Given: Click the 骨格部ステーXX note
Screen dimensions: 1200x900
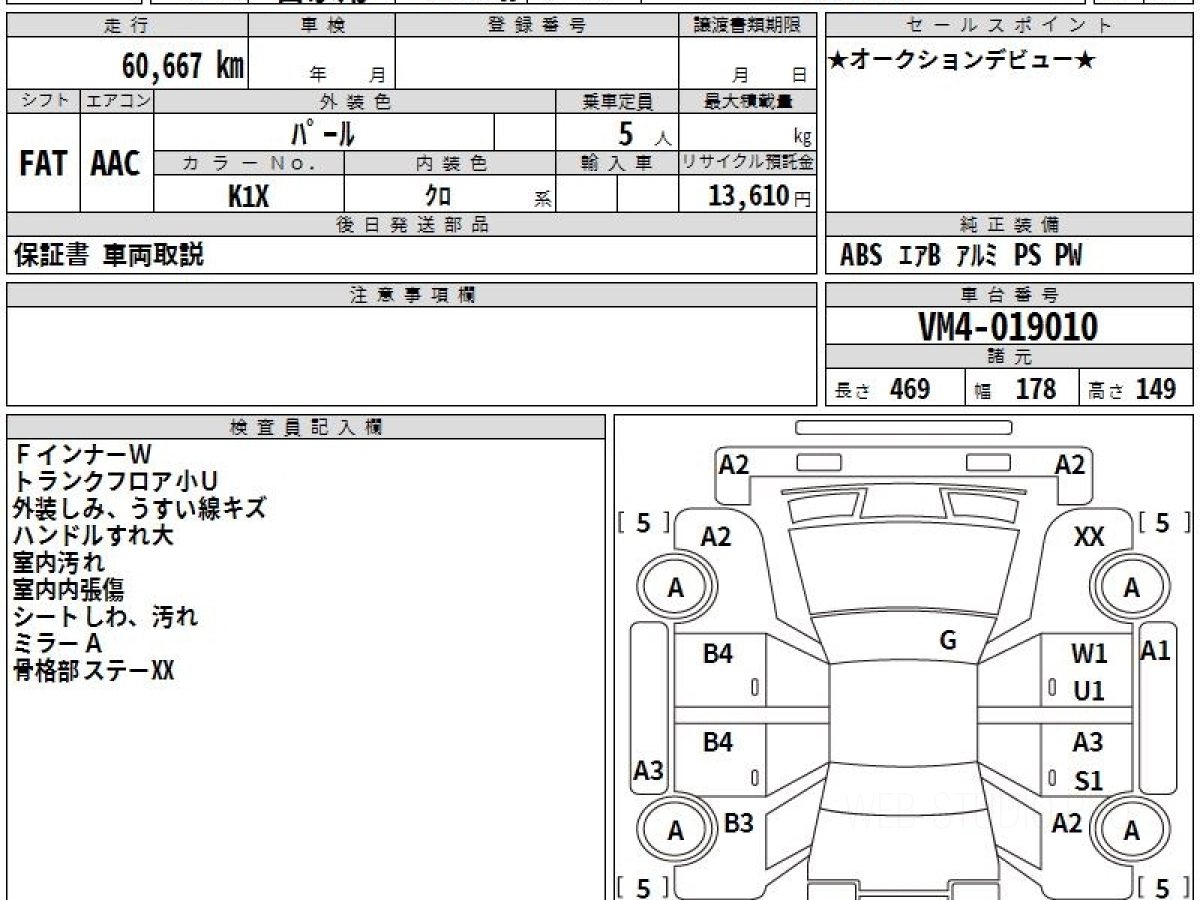Looking at the screenshot, I should (94, 671).
